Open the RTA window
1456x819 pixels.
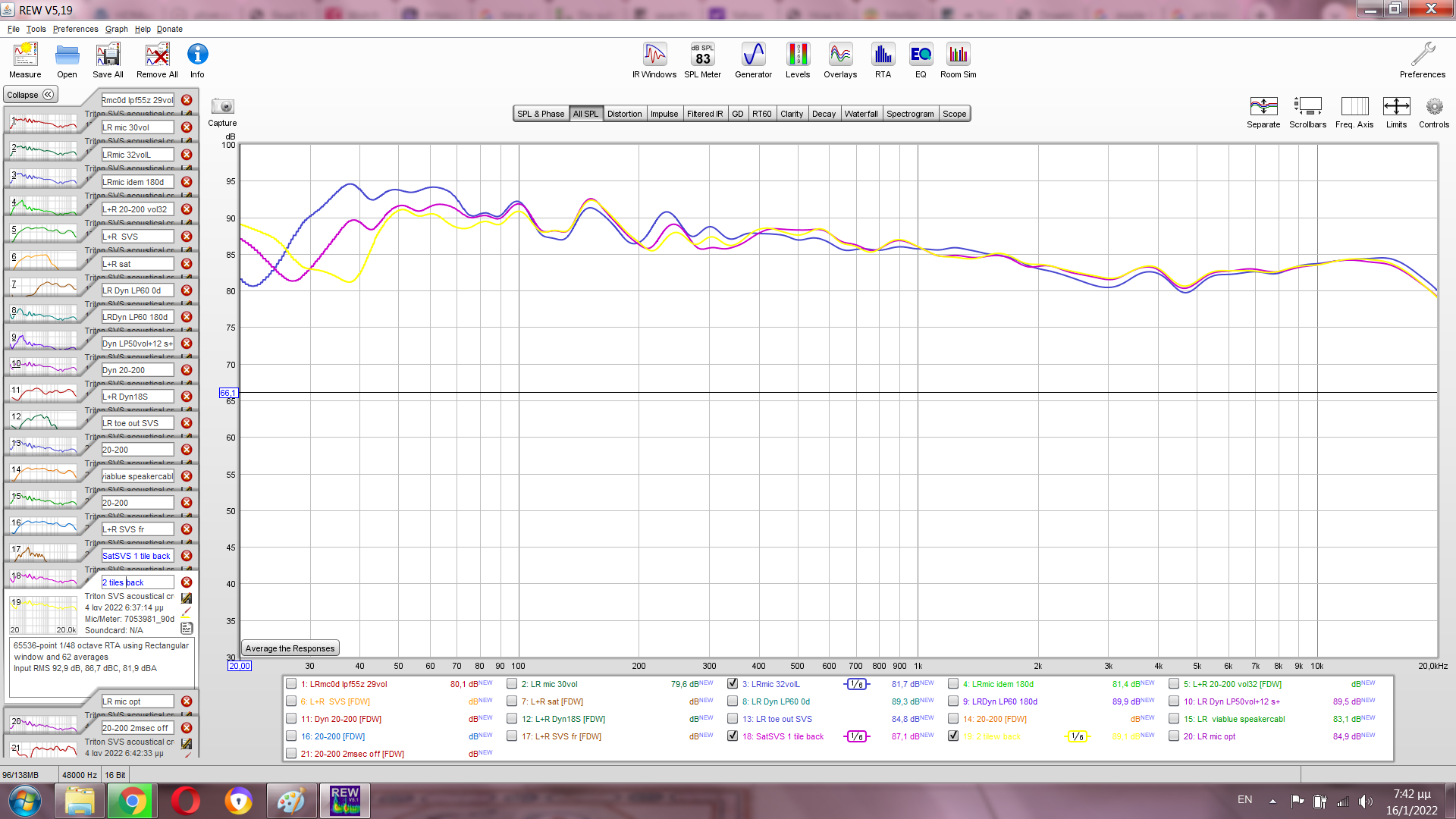pyautogui.click(x=883, y=60)
